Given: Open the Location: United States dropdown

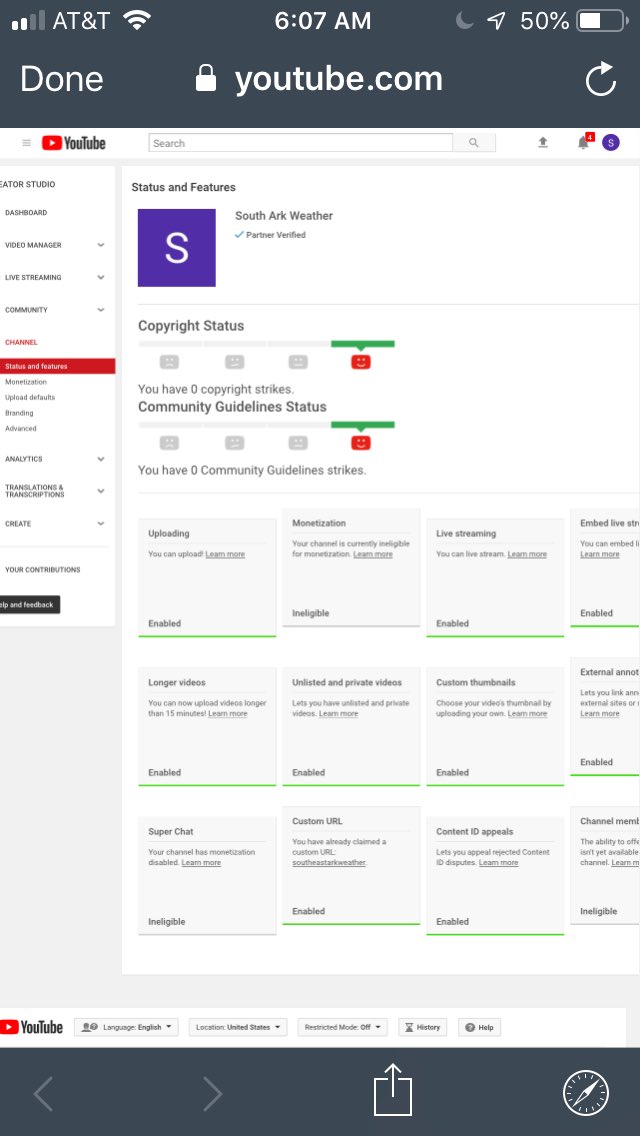Looking at the screenshot, I should coord(238,1027).
